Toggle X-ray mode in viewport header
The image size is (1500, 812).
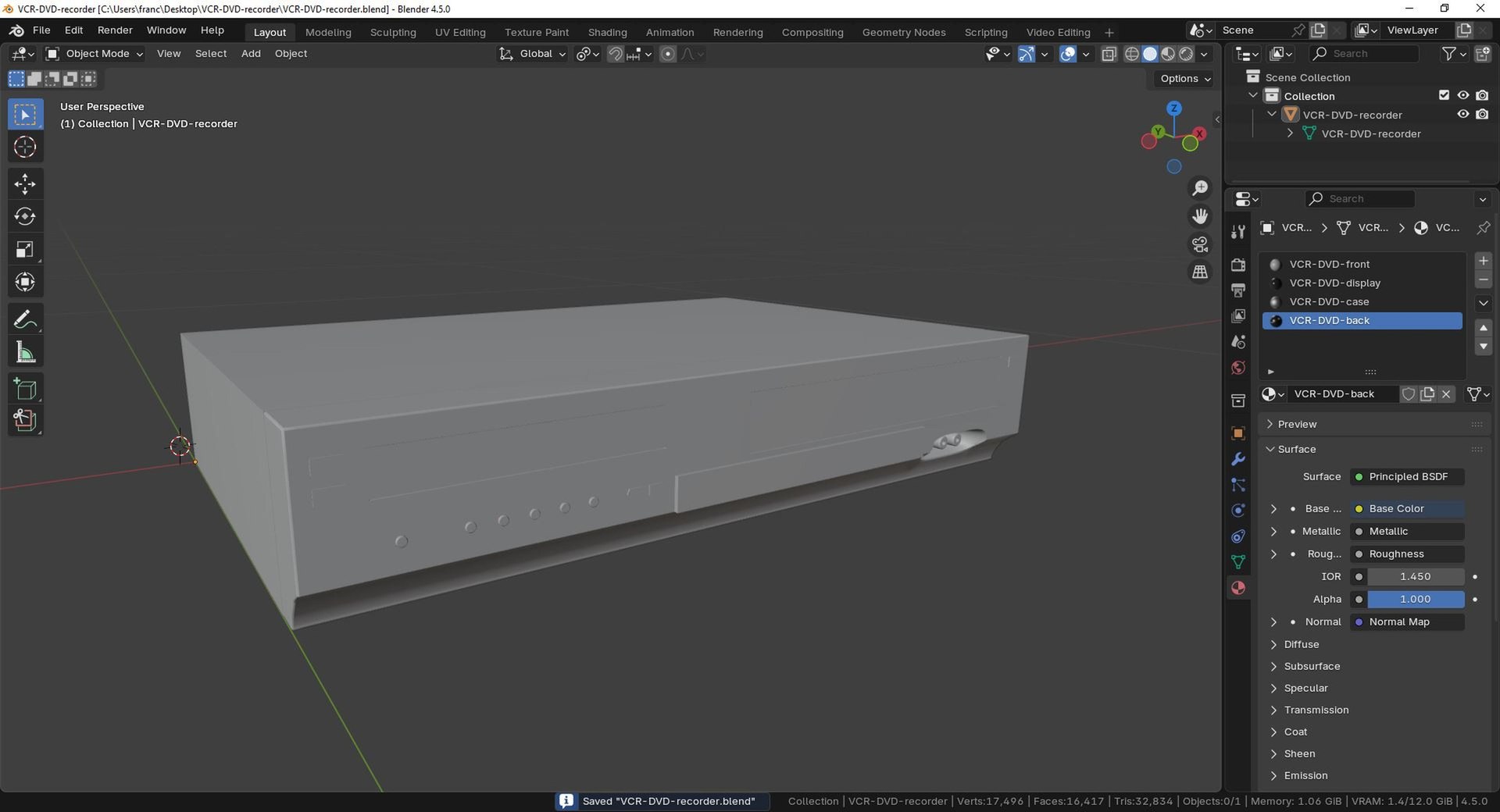click(x=1109, y=54)
